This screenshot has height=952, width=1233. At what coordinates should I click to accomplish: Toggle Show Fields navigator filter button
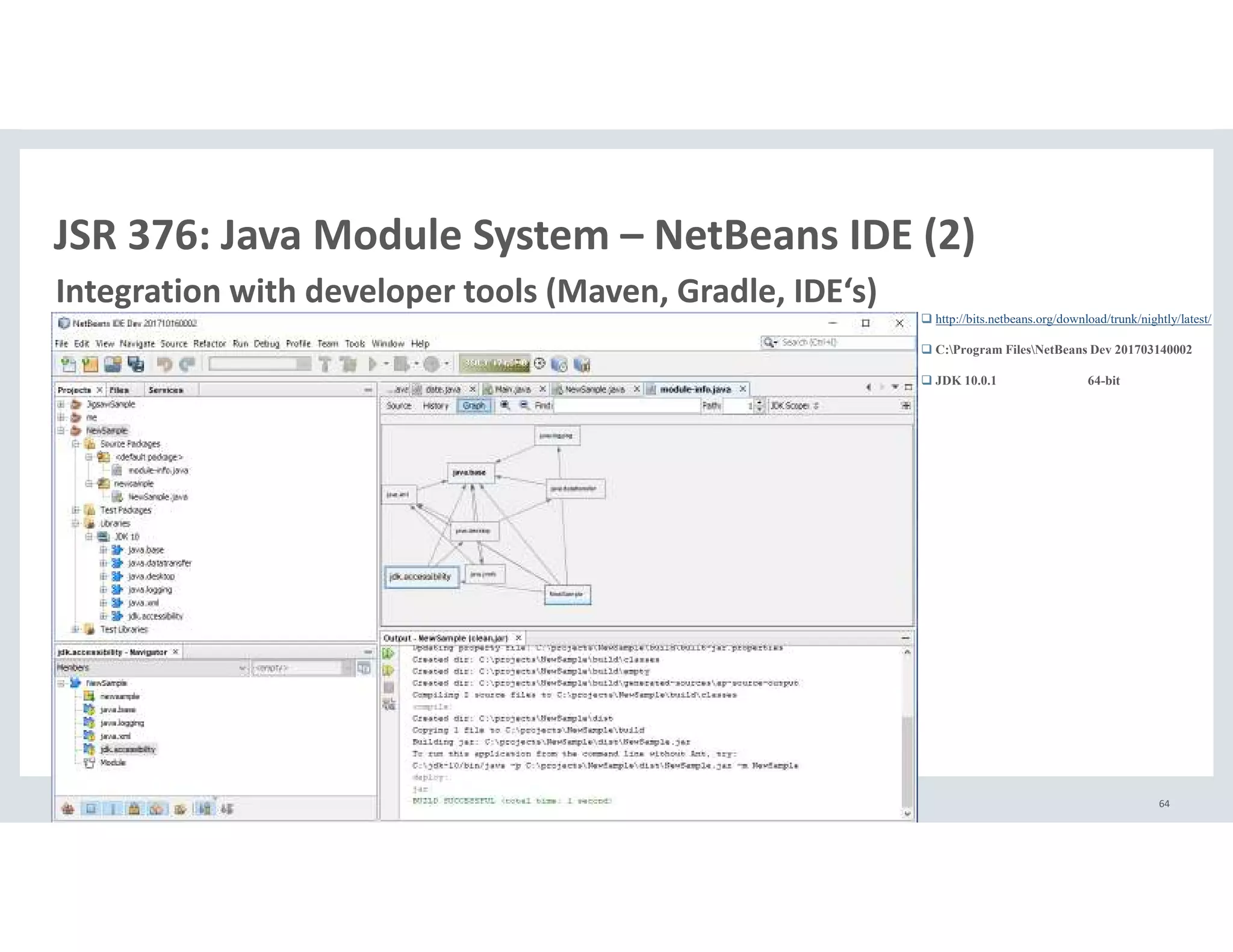(91, 809)
